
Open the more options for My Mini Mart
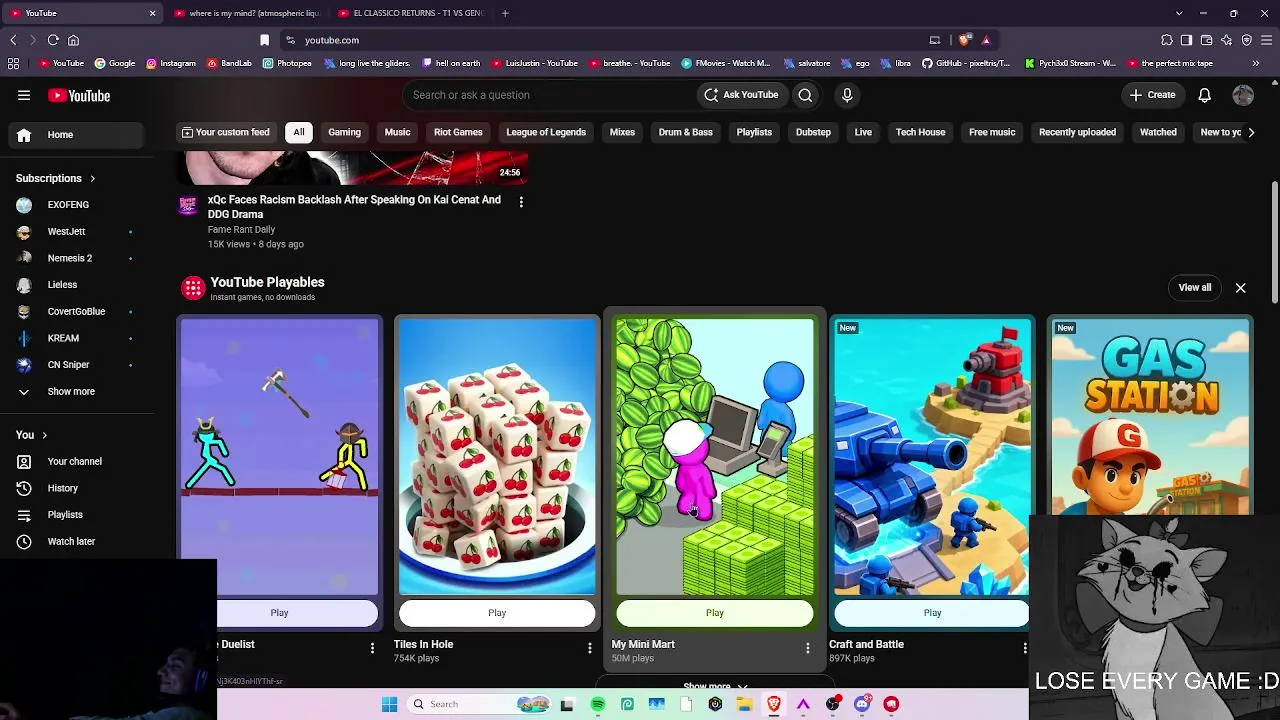(x=808, y=648)
